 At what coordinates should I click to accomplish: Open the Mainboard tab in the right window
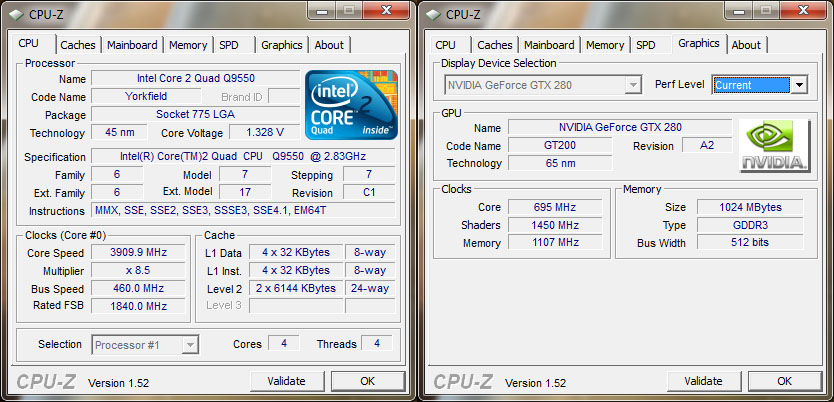point(549,45)
